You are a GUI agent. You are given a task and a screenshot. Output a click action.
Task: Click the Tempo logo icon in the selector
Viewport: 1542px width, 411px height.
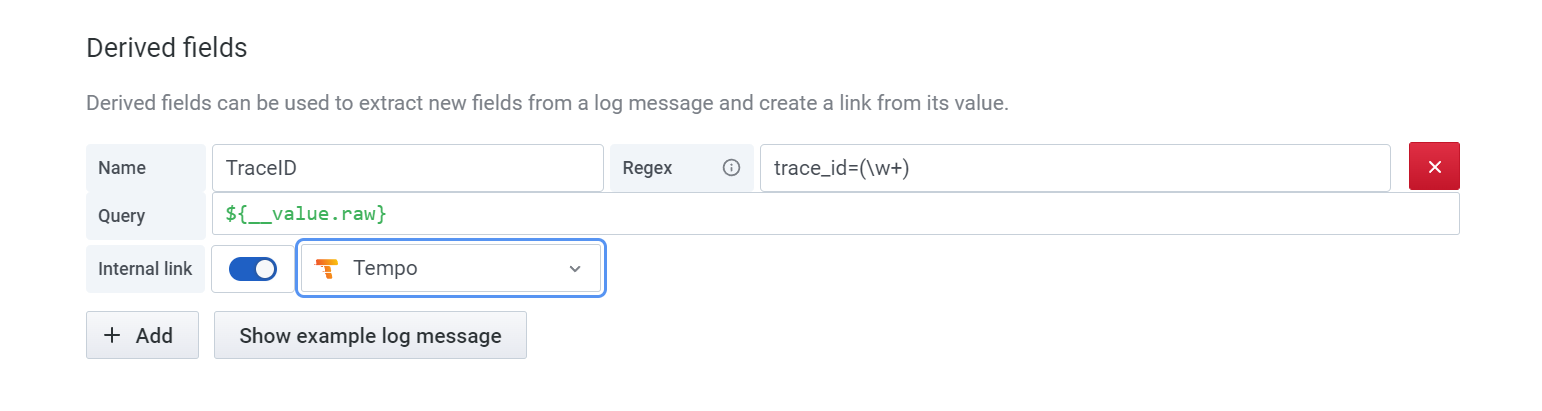tap(327, 268)
